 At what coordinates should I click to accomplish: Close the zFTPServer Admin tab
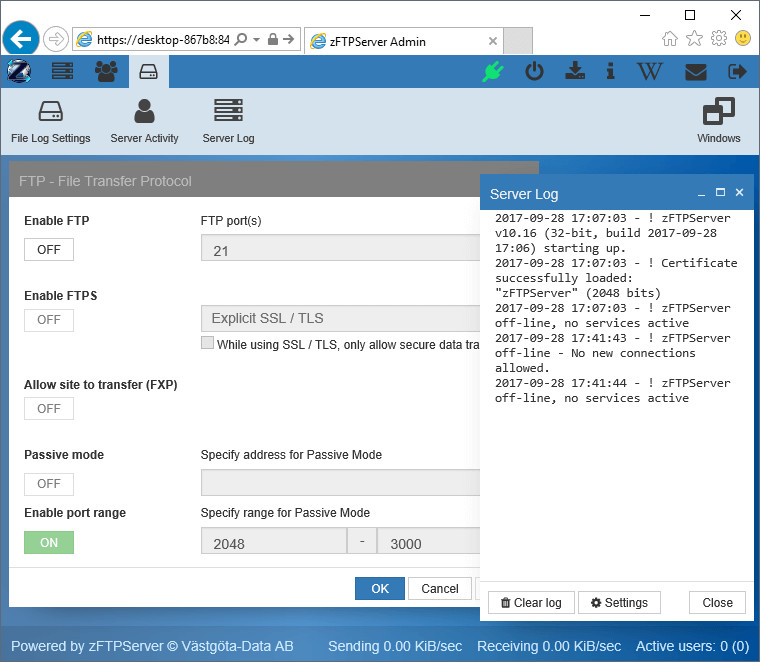[493, 41]
